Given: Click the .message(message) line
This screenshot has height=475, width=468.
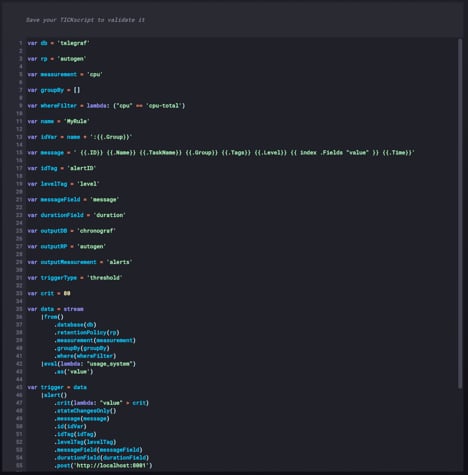Looking at the screenshot, I should click(x=82, y=419).
